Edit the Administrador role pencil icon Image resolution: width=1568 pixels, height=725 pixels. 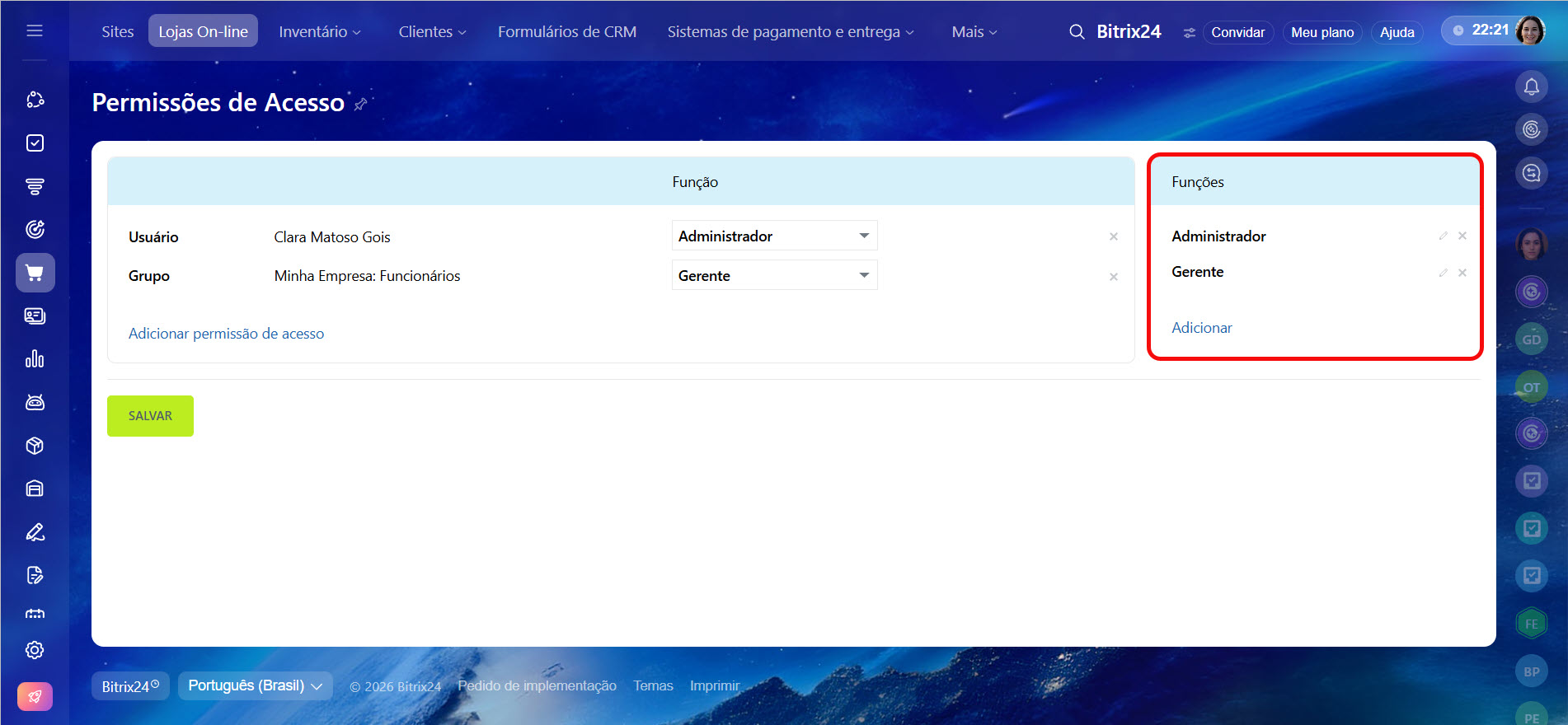1443,236
